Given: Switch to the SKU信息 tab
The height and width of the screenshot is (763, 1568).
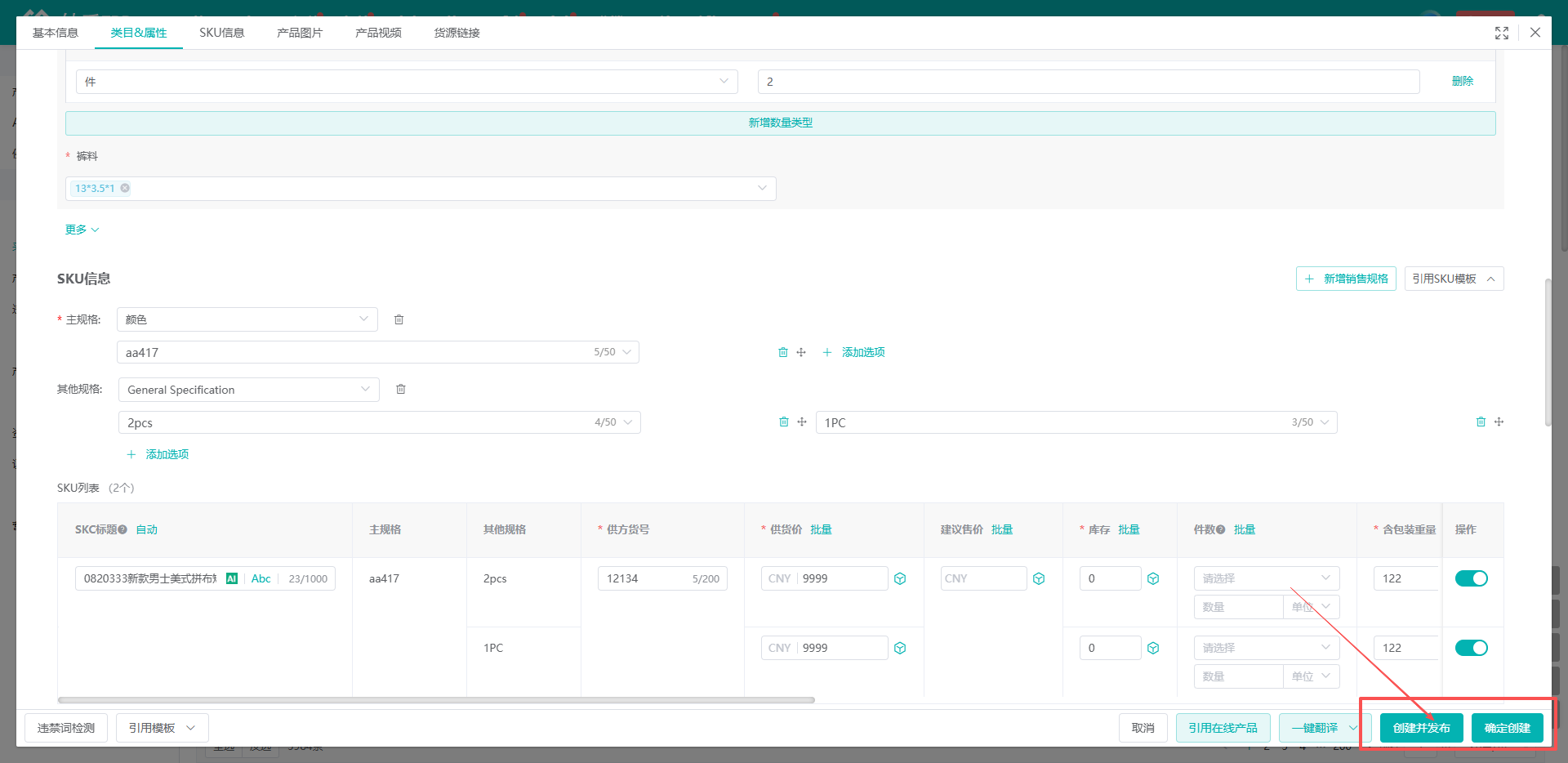Looking at the screenshot, I should [222, 33].
